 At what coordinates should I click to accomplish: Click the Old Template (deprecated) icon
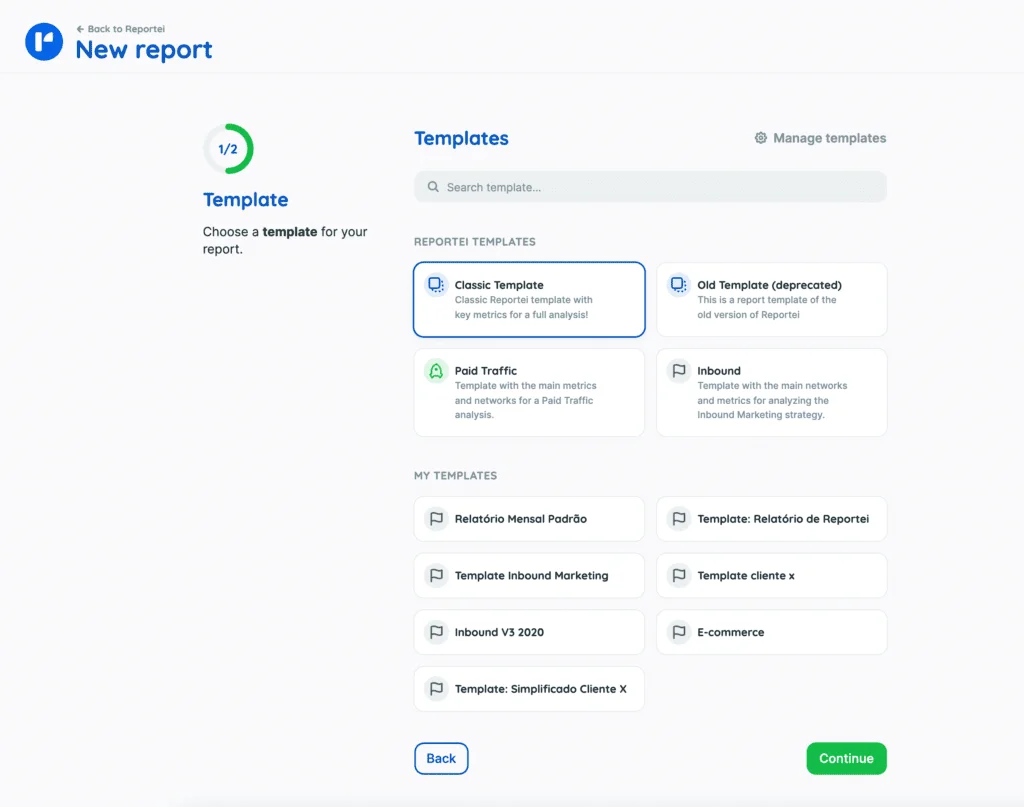click(x=679, y=285)
